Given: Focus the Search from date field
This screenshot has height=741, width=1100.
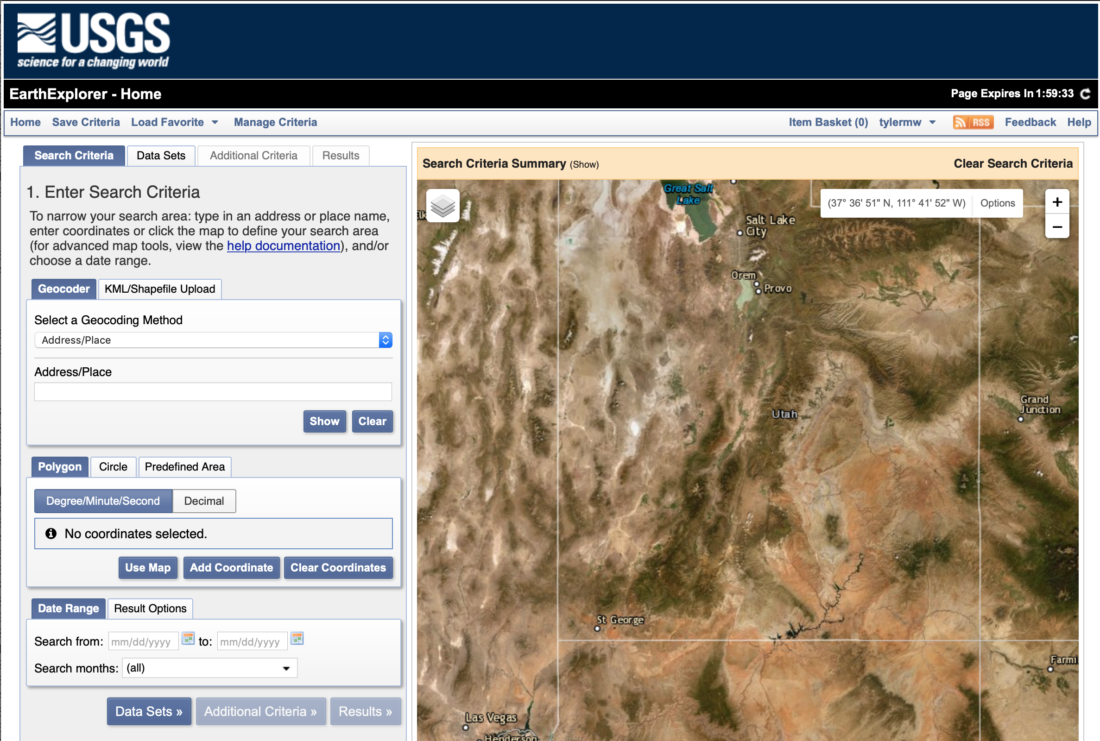Looking at the screenshot, I should point(143,641).
